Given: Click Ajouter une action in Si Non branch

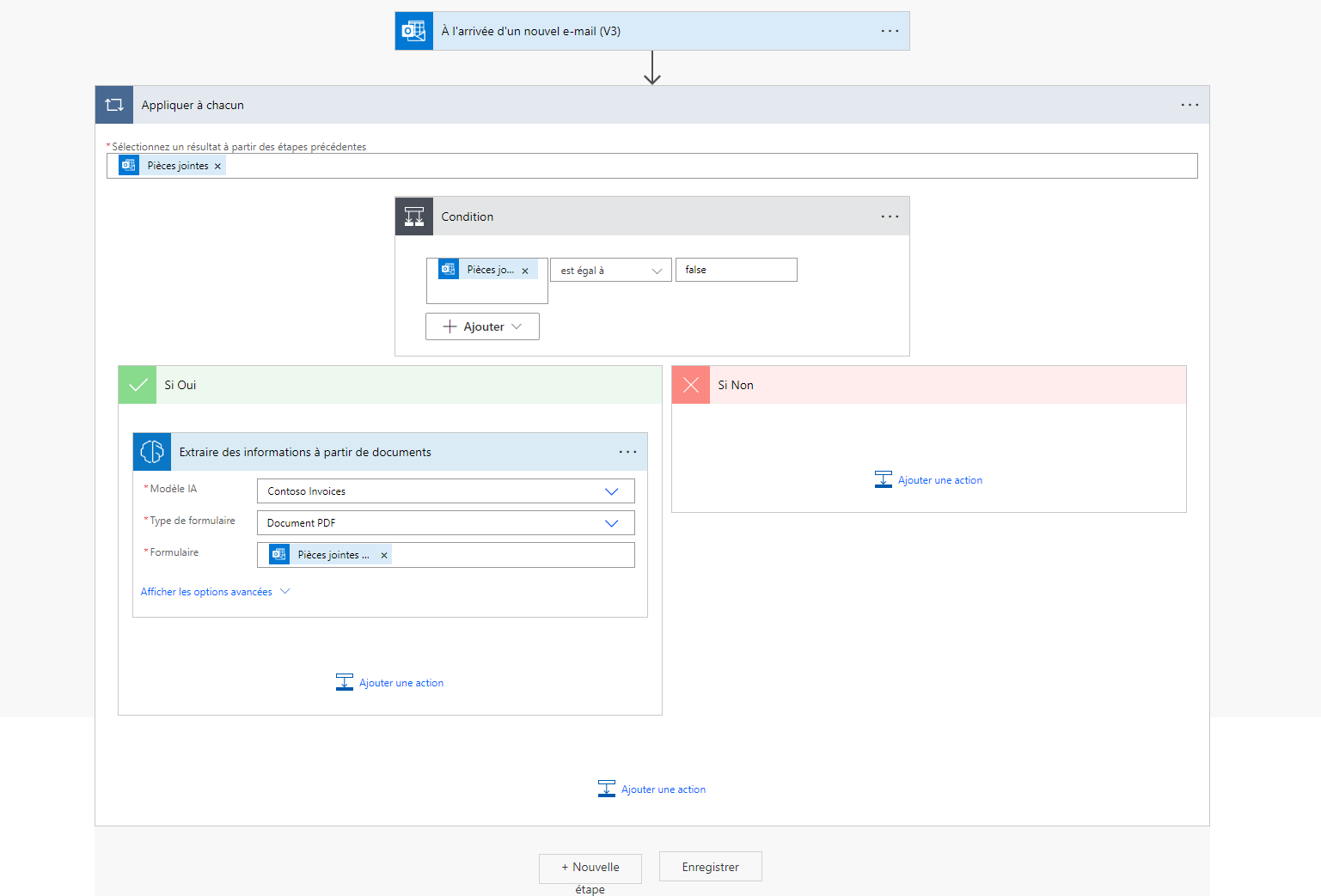Looking at the screenshot, I should tap(929, 480).
